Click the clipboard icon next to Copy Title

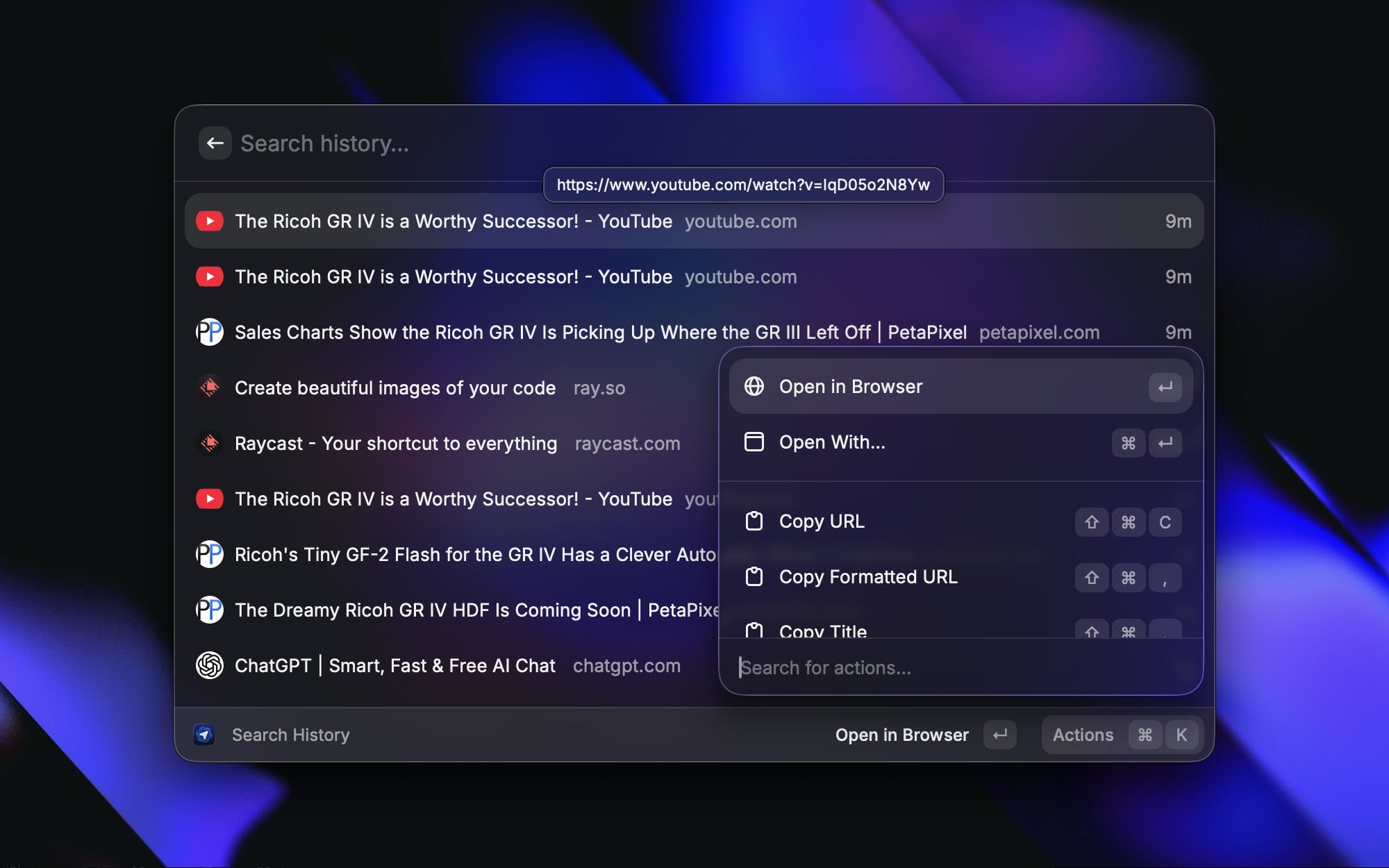pyautogui.click(x=754, y=629)
